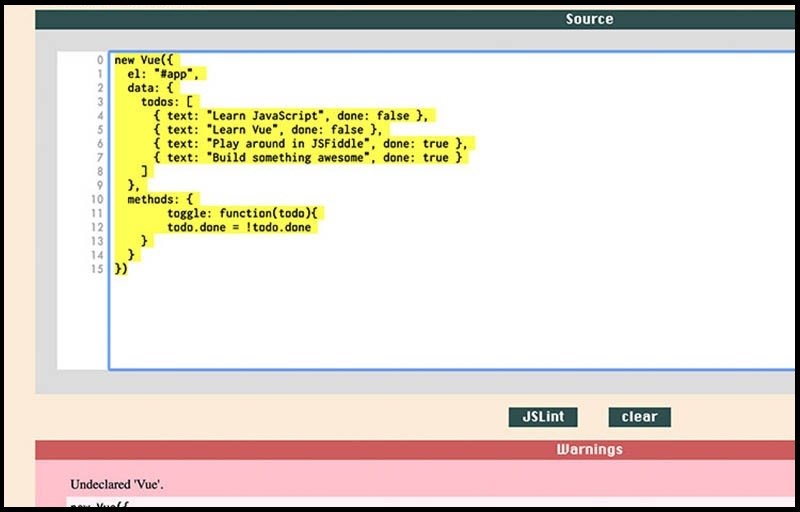Run the JSLint button

pyautogui.click(x=543, y=417)
